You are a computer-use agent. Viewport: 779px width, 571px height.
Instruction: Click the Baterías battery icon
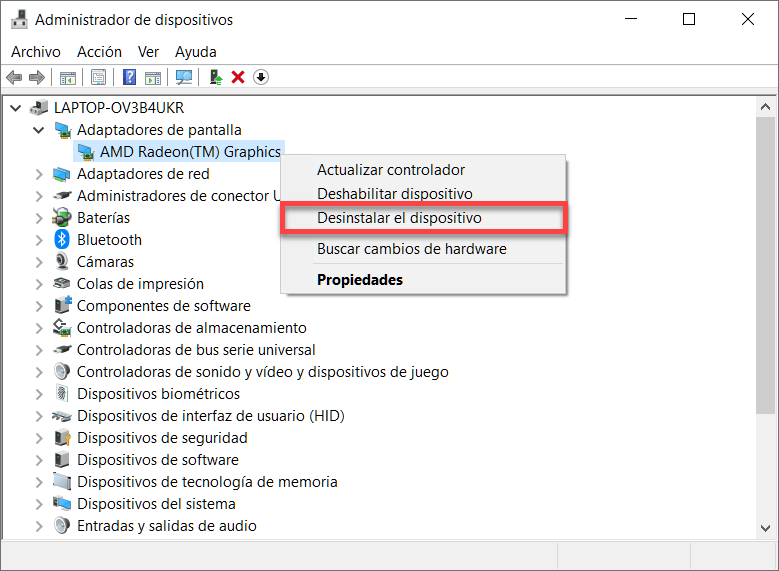62,218
